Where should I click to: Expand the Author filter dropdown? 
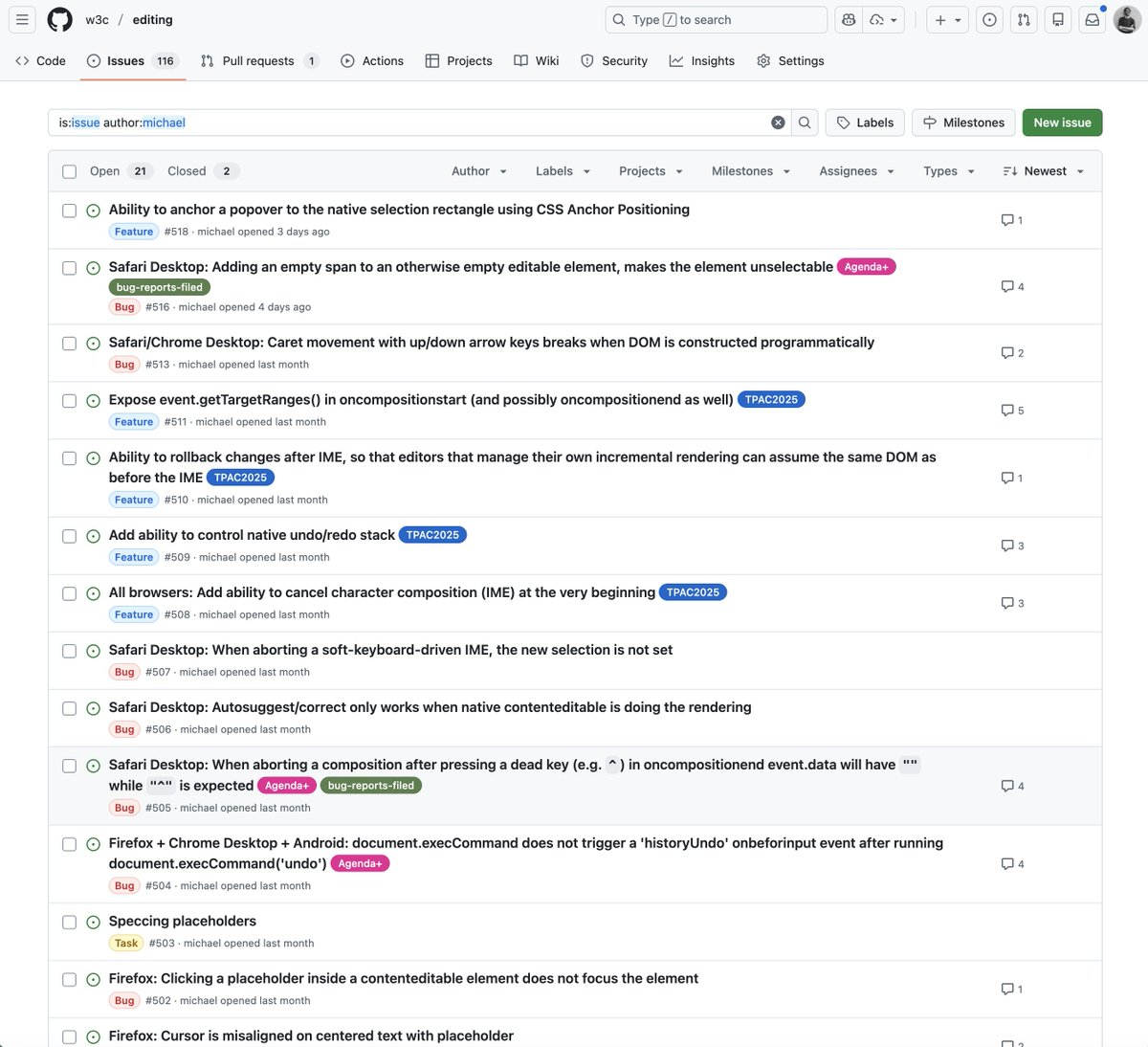coord(478,171)
